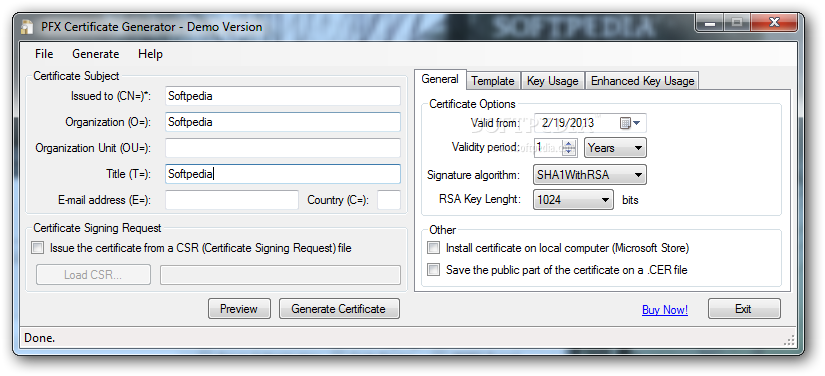
Task: Switch to the General tab
Action: [440, 79]
